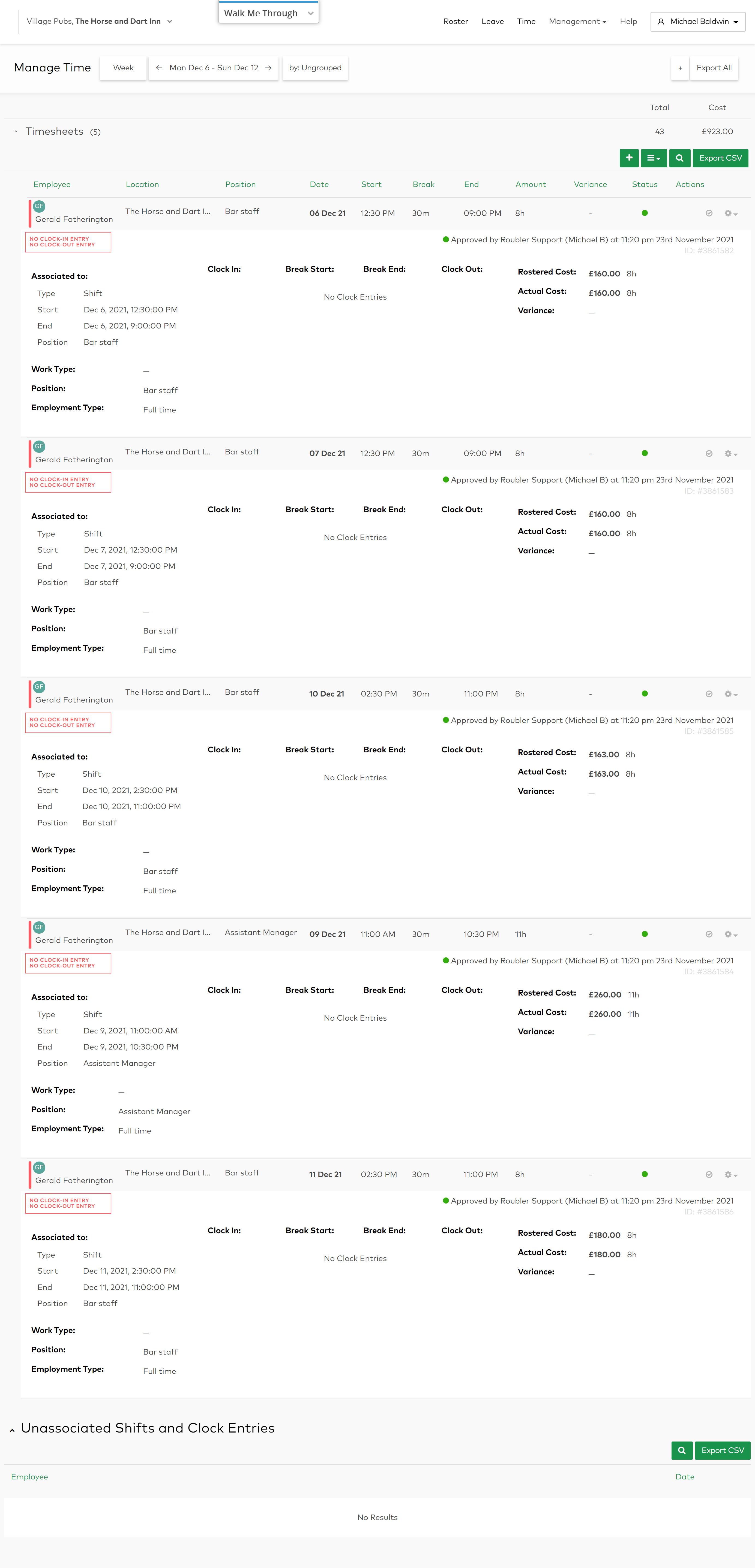Viewport: 755px width, 1568px height.
Task: Sort by Date column in Timesheets
Action: tap(319, 185)
